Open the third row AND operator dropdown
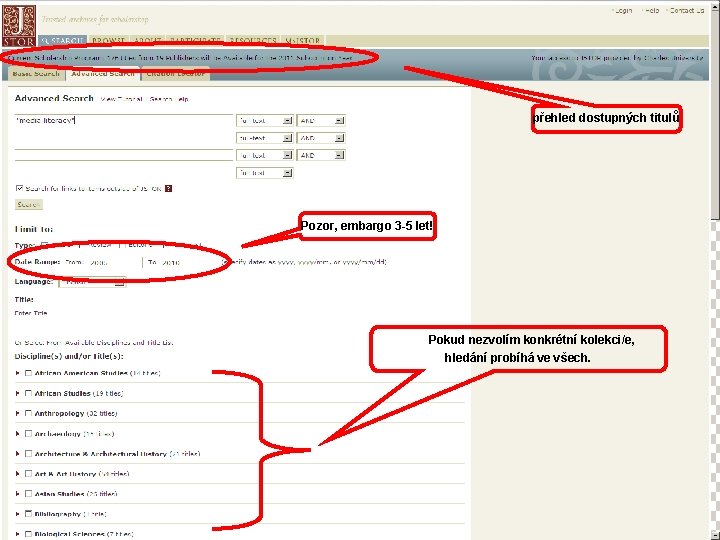 tap(321, 155)
